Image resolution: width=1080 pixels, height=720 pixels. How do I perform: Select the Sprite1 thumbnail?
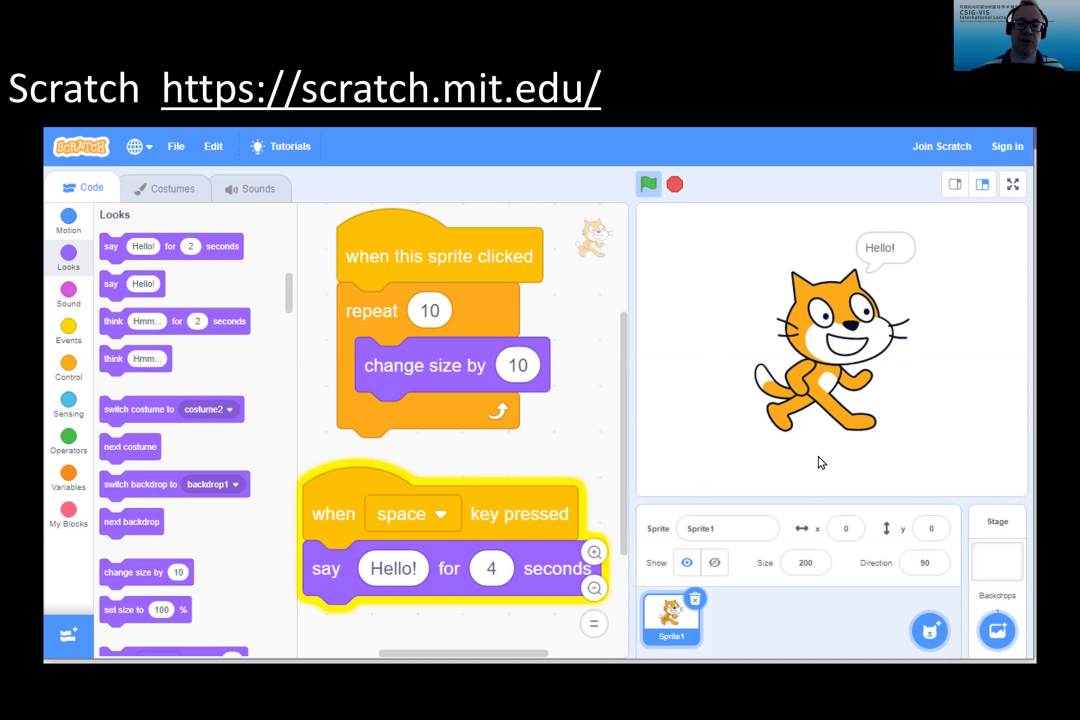click(x=671, y=619)
